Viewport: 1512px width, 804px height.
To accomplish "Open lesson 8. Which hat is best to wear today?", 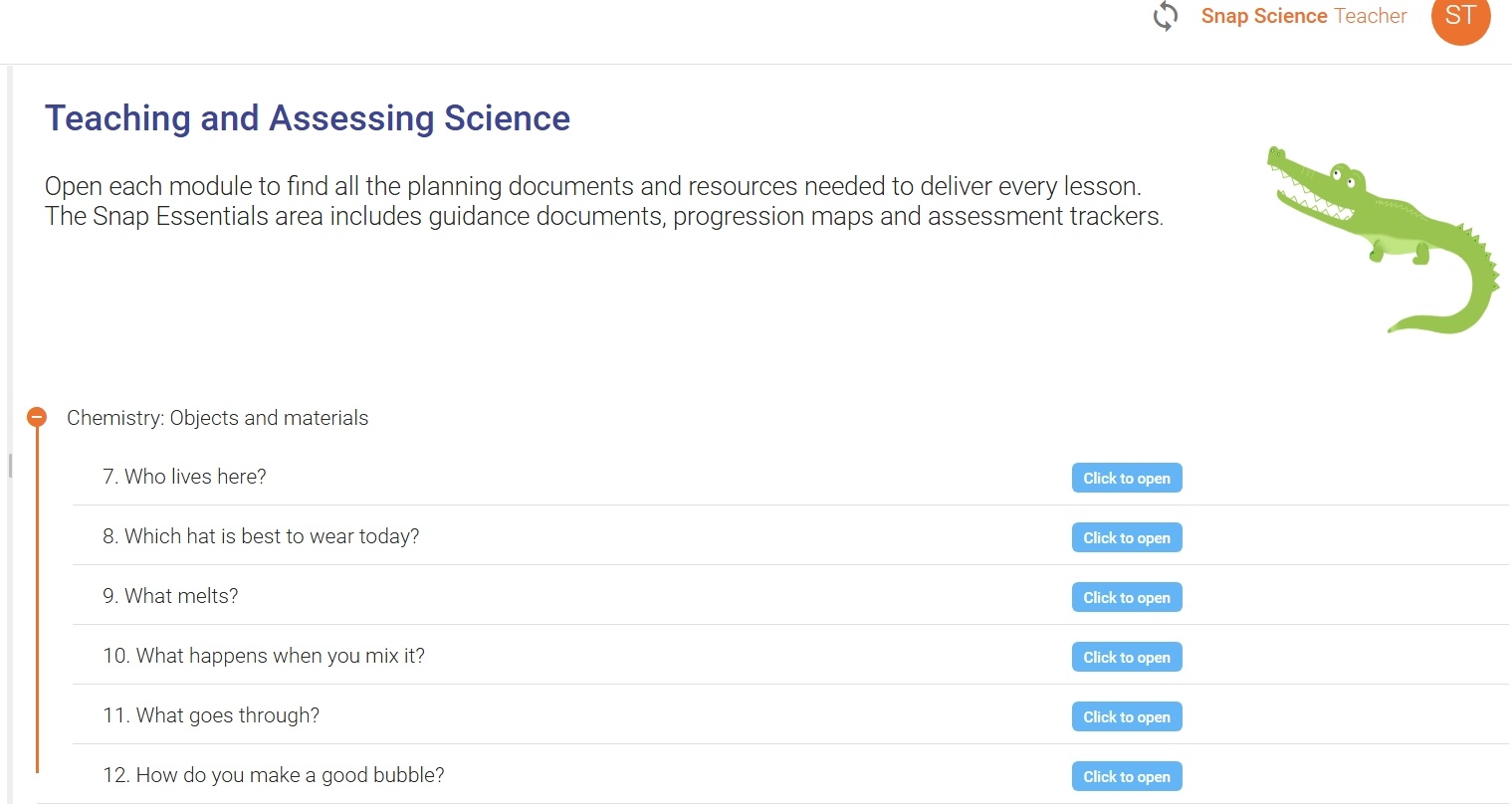I will pyautogui.click(x=1126, y=537).
